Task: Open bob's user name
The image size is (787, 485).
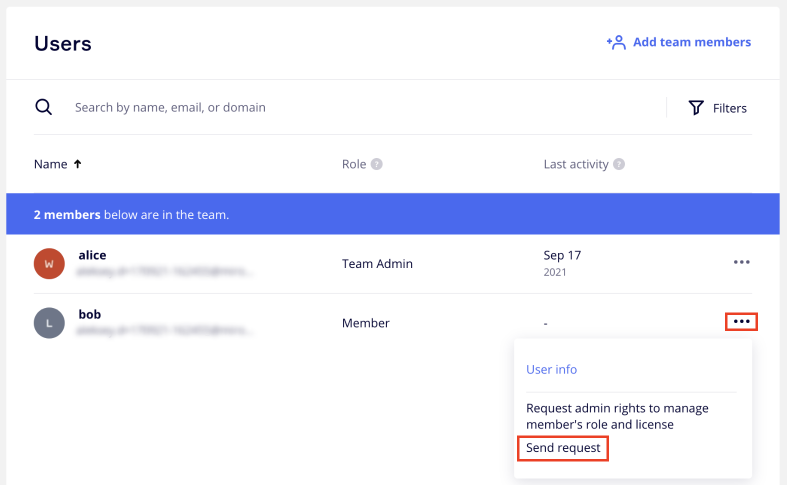Action: tap(89, 314)
